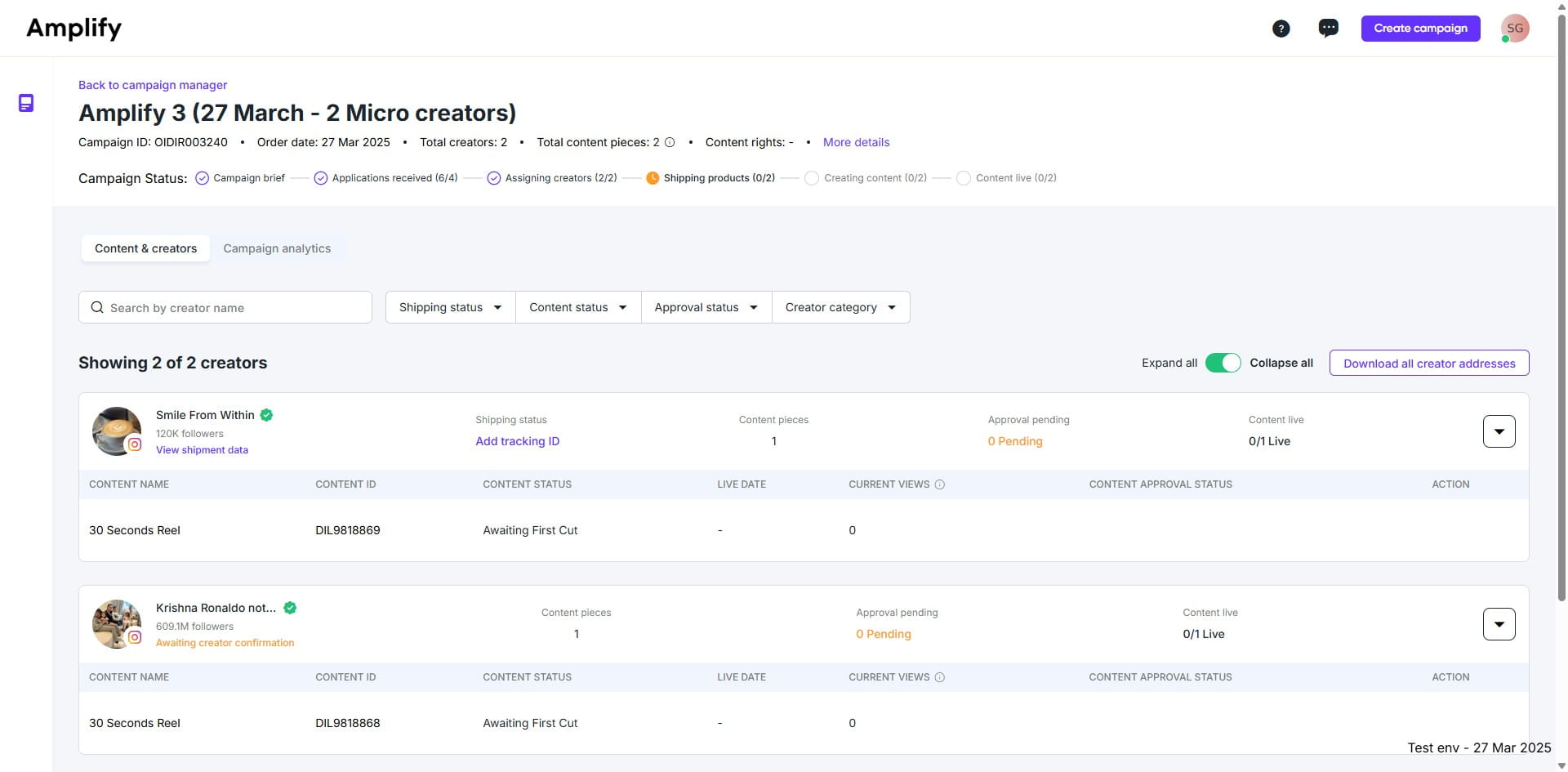Open the chat messages icon

(x=1328, y=27)
